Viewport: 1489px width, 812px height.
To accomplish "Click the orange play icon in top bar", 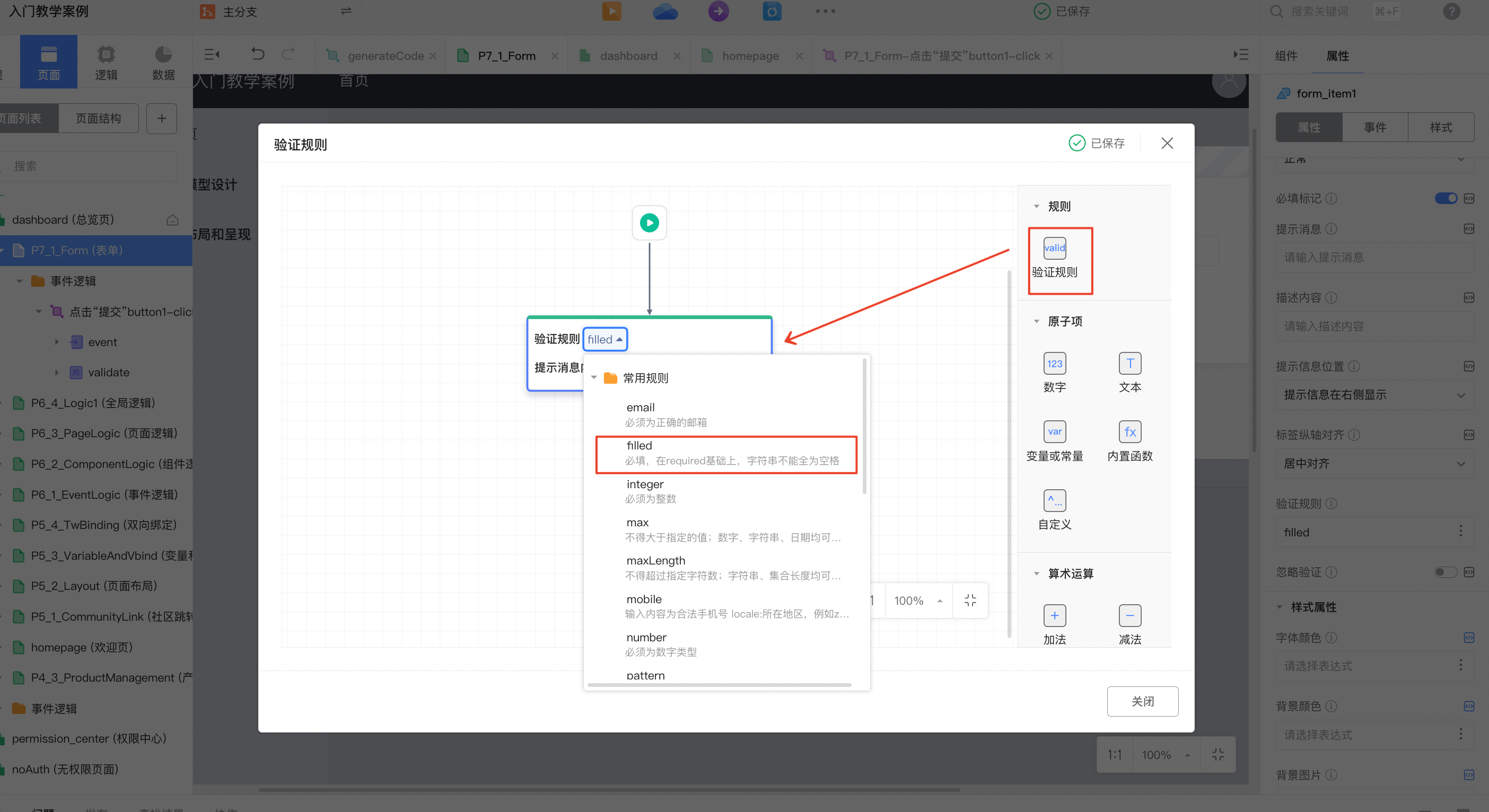I will [611, 11].
